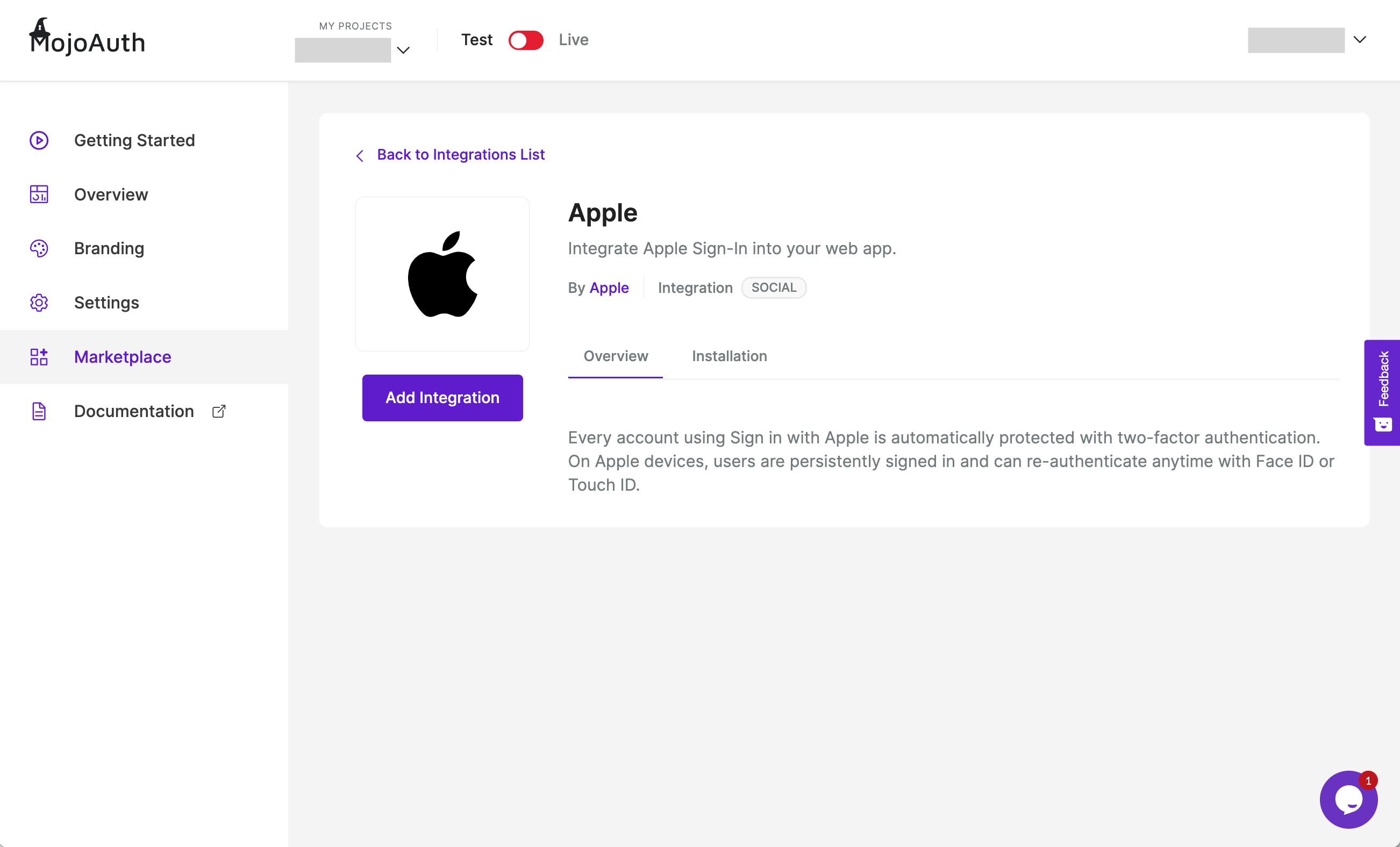Click back chevron to Integrations List
The height and width of the screenshot is (847, 1400).
coord(360,156)
